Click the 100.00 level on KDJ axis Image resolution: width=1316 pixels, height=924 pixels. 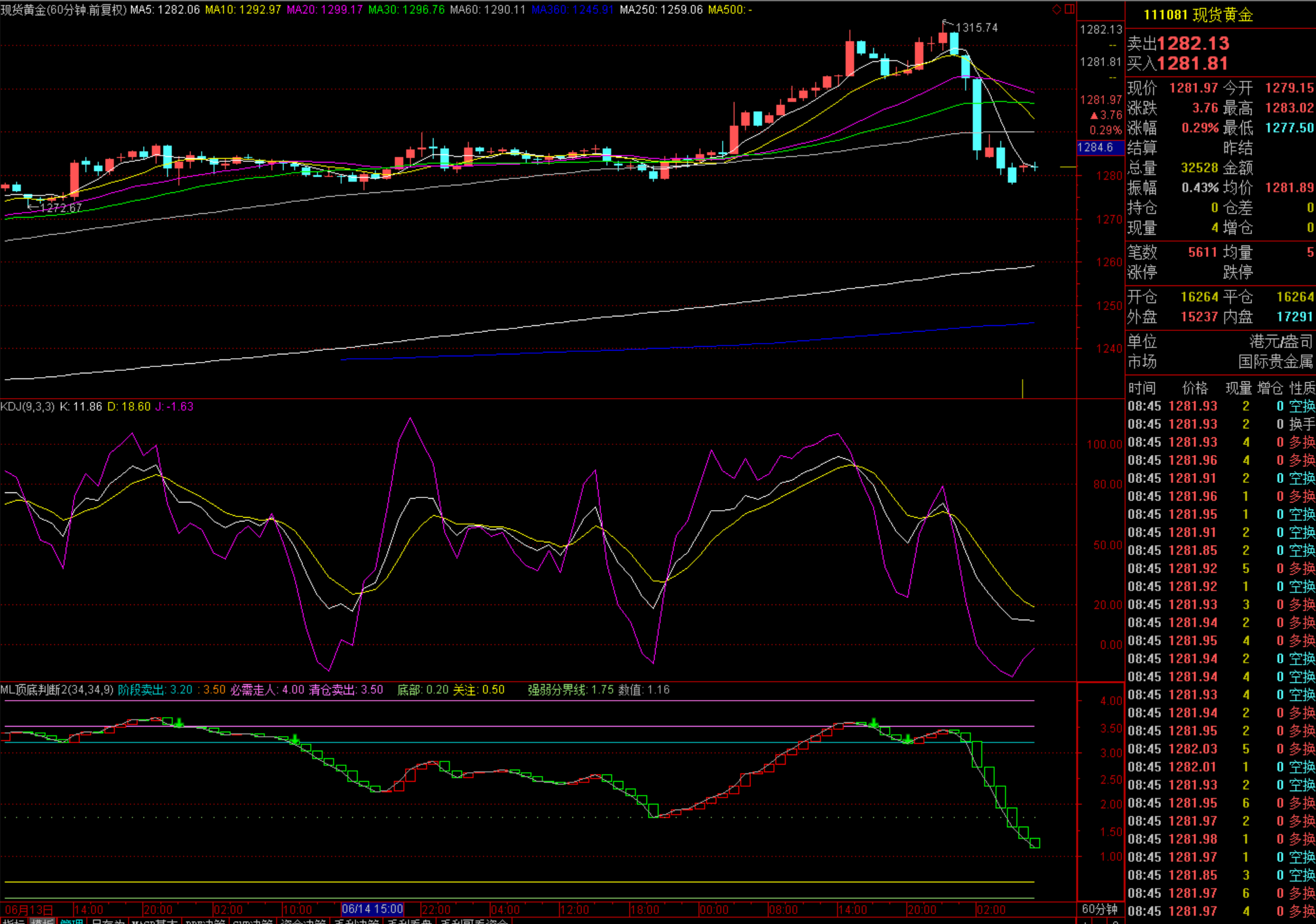(1105, 444)
